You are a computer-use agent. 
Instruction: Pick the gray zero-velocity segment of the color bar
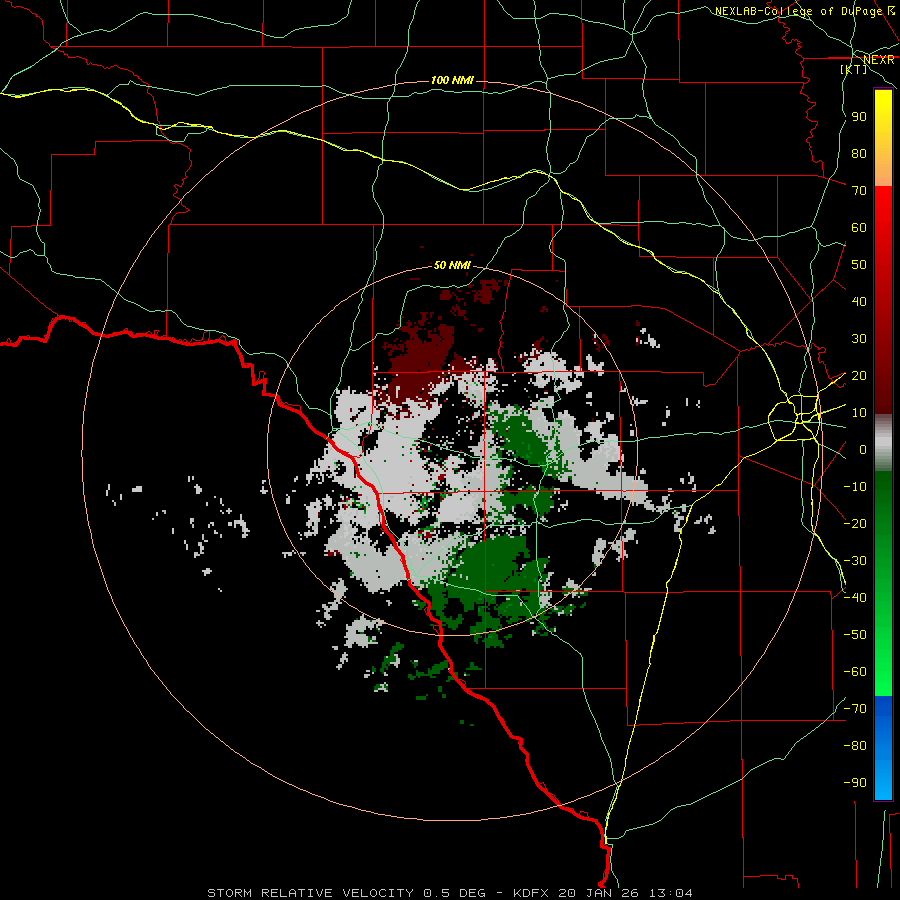[883, 443]
